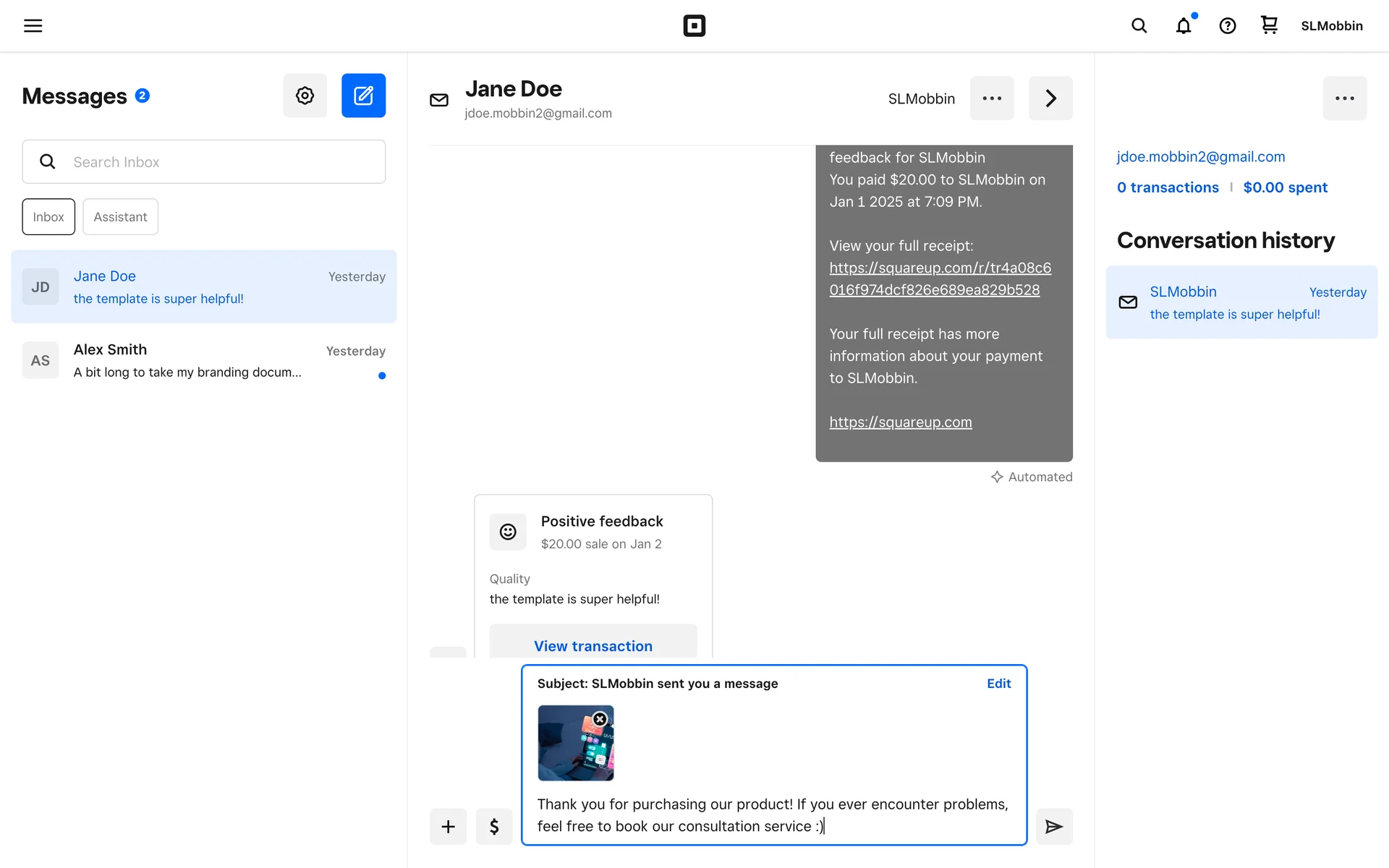
Task: Collapse customer details panel with chevron
Action: click(1050, 98)
